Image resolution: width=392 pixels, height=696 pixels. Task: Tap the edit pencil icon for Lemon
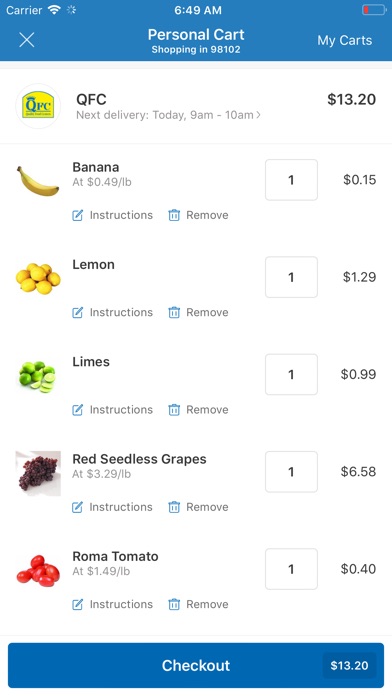77,312
